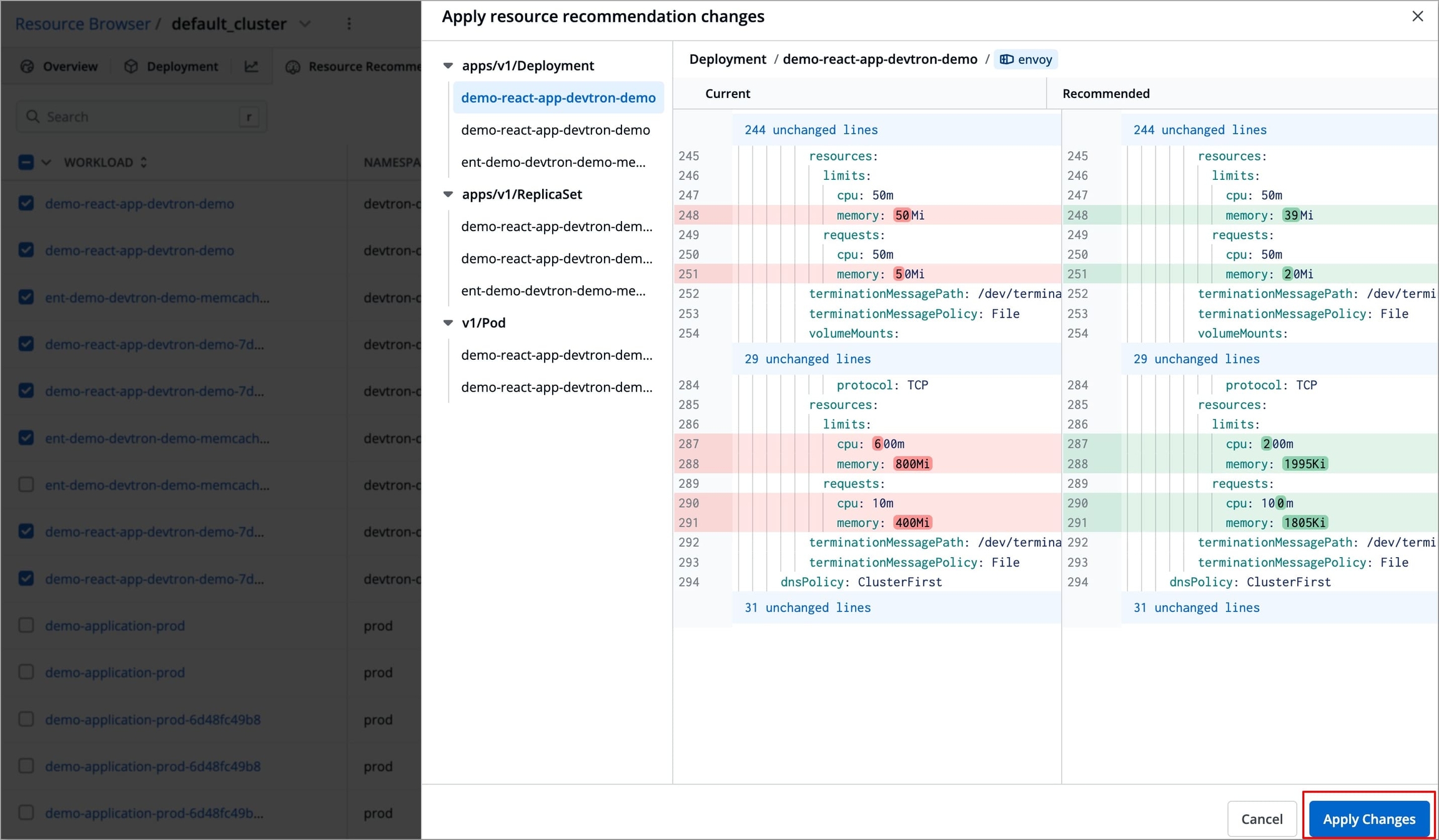Toggle the select-all workload checkbox
This screenshot has width=1439, height=840.
26,162
